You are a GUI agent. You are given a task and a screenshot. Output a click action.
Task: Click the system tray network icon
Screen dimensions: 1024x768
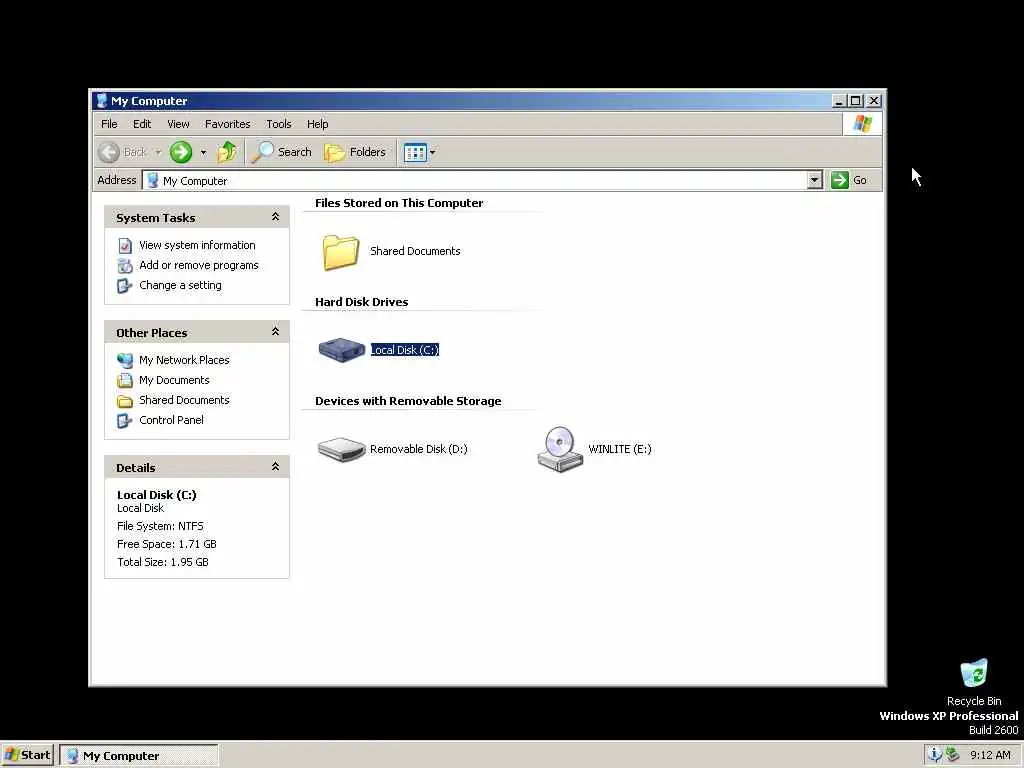(x=952, y=755)
